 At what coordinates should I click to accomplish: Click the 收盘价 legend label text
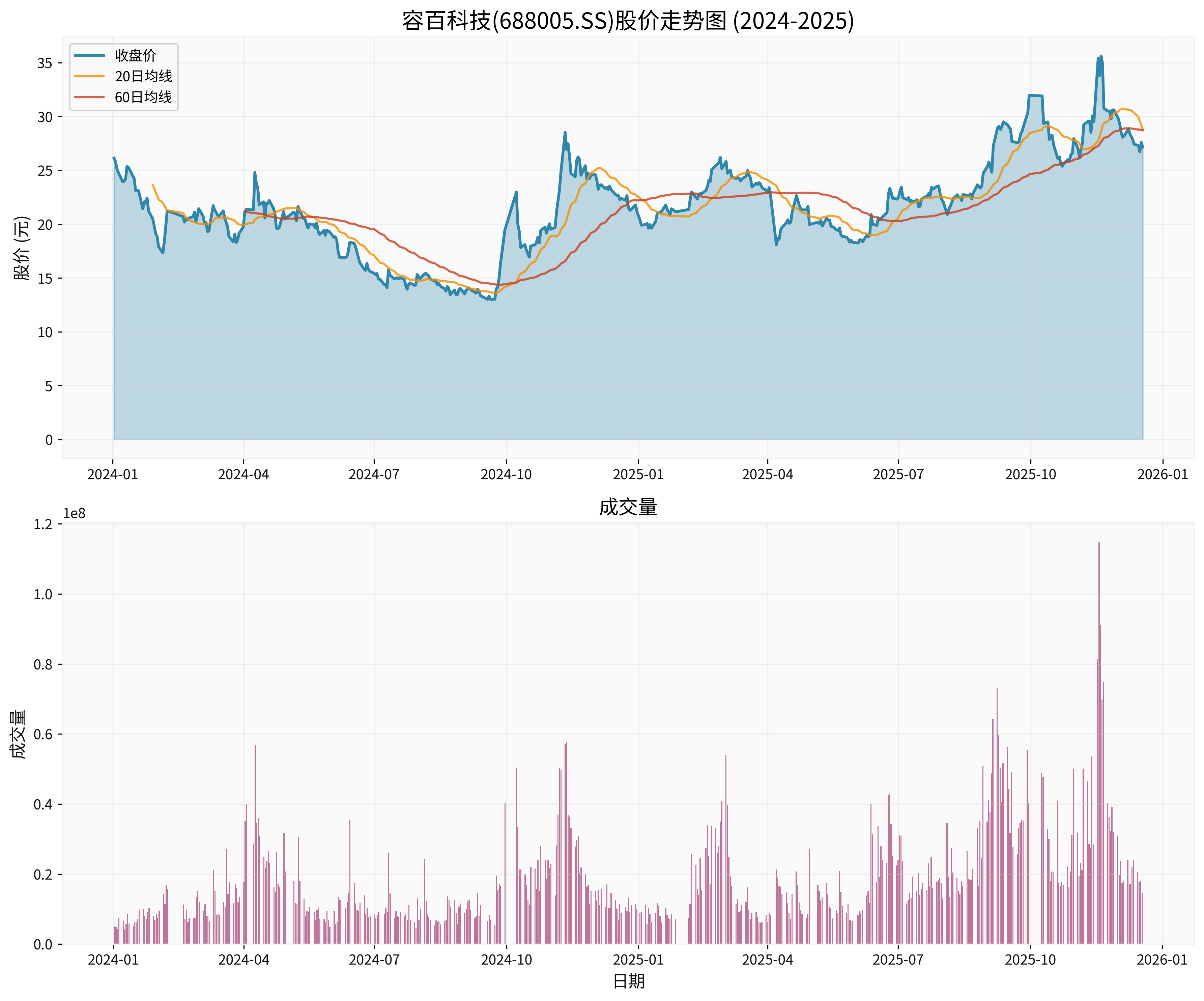135,56
